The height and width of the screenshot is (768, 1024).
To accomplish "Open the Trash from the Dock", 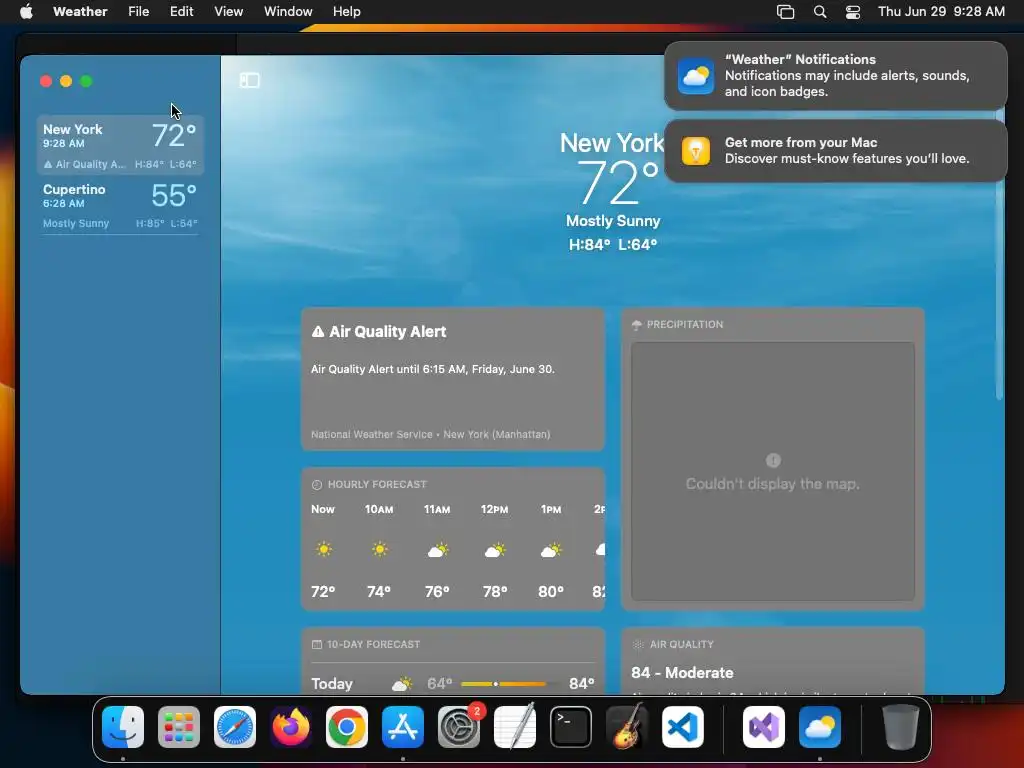I will click(901, 727).
